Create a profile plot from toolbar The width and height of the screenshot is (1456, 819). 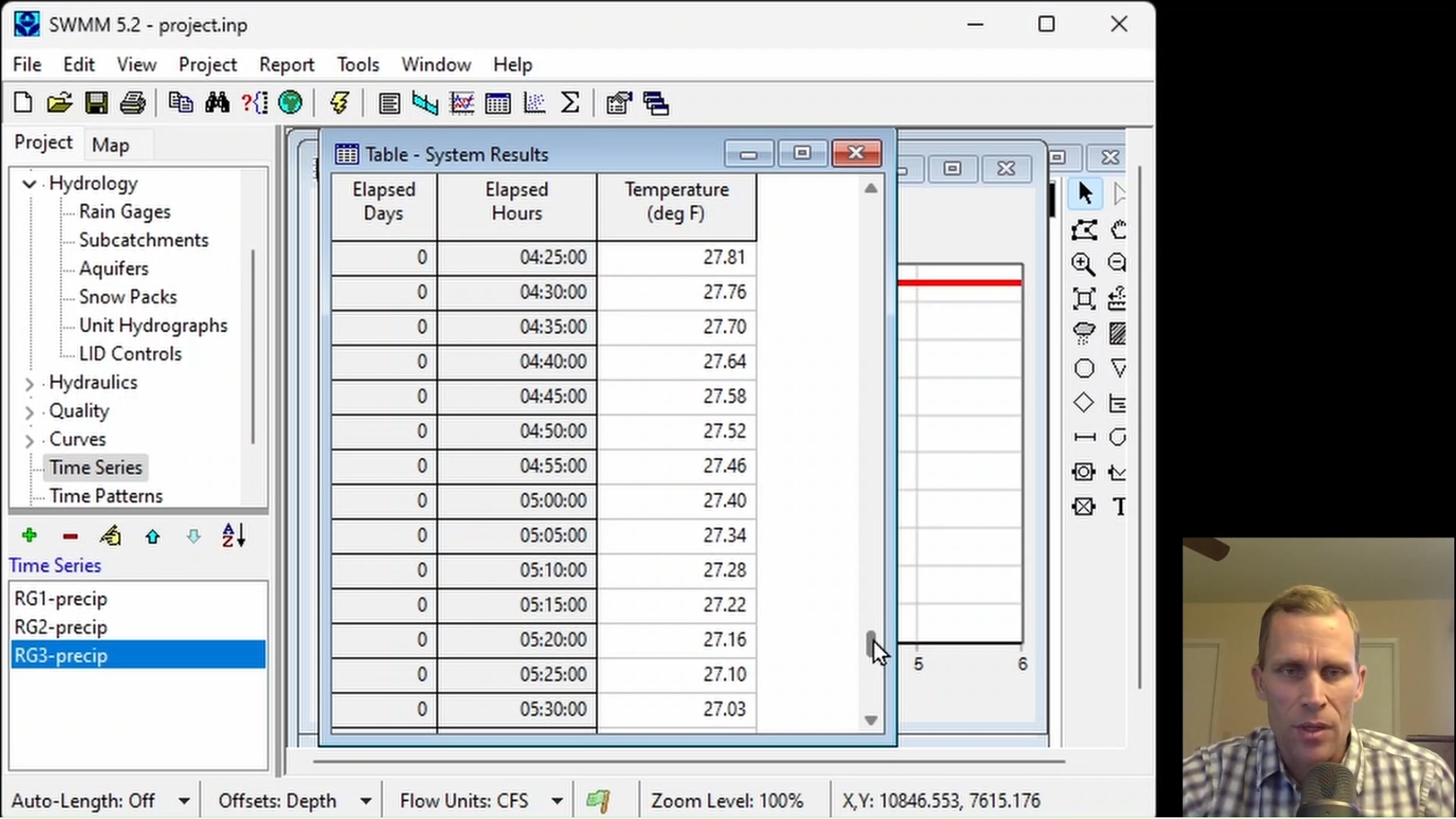pyautogui.click(x=425, y=103)
